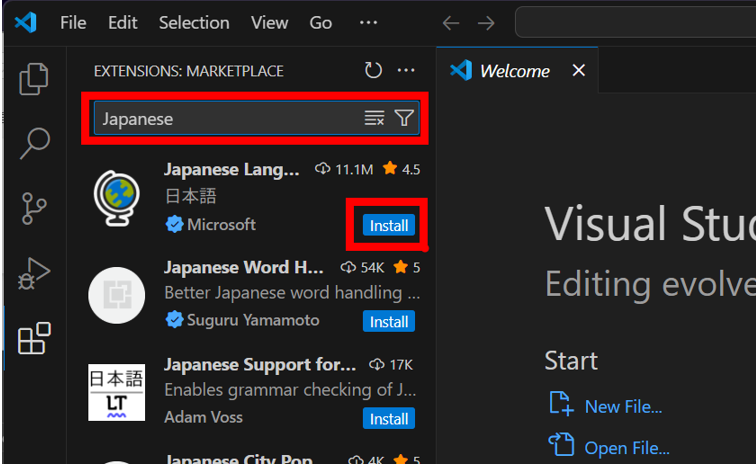Open the View menu
Viewport: 756px width, 464px height.
pos(270,23)
